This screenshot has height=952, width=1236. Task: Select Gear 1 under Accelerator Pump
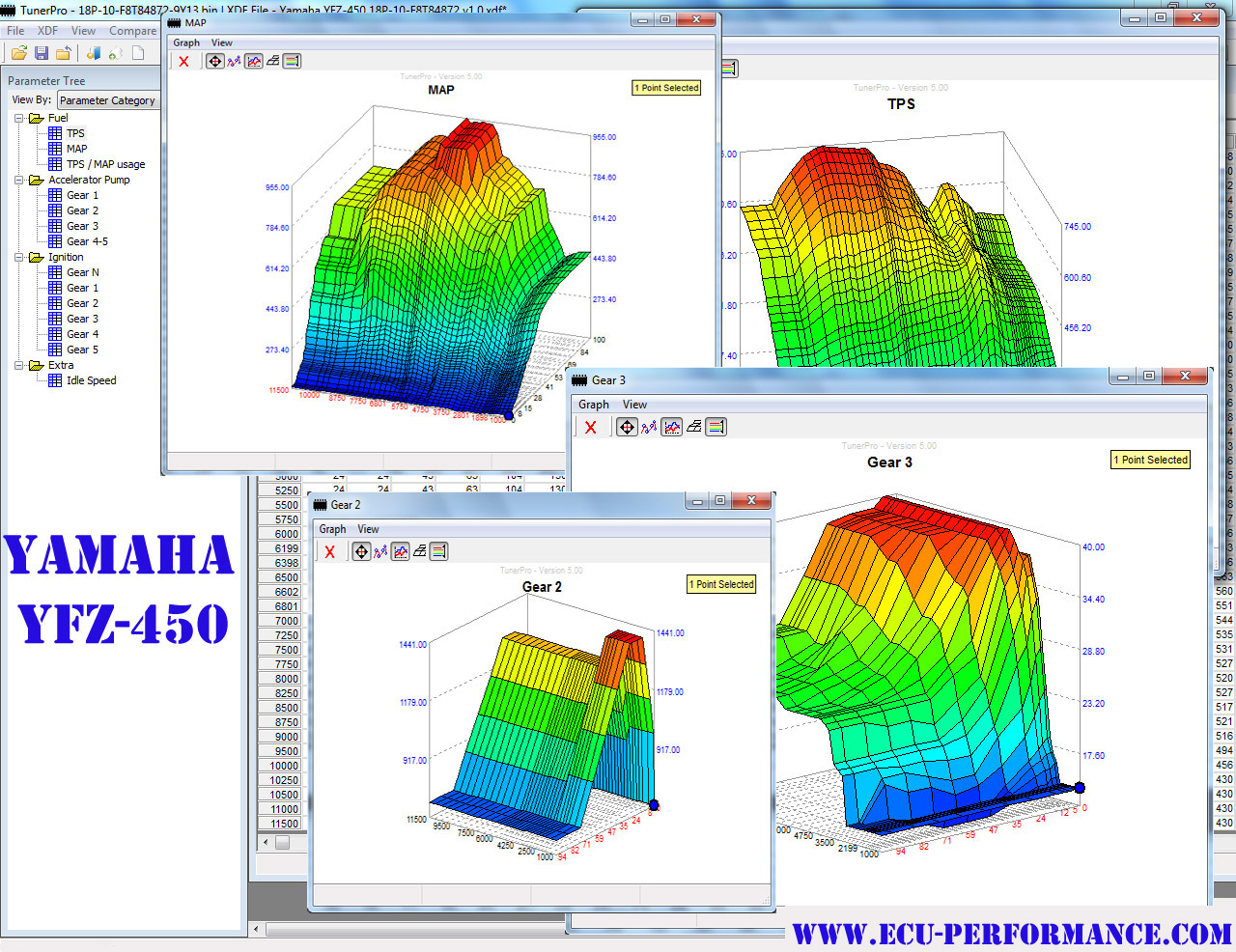click(82, 195)
